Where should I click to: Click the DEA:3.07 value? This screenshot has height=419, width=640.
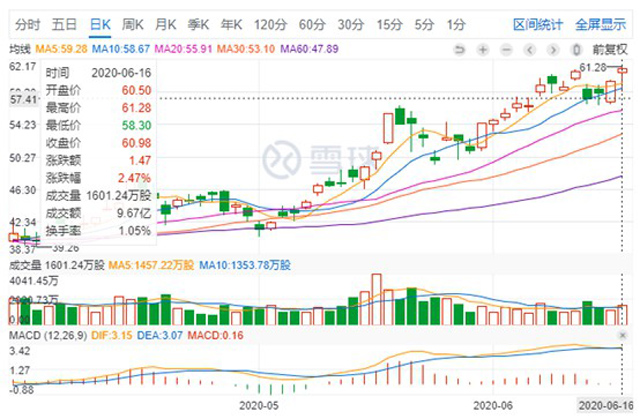coord(160,335)
